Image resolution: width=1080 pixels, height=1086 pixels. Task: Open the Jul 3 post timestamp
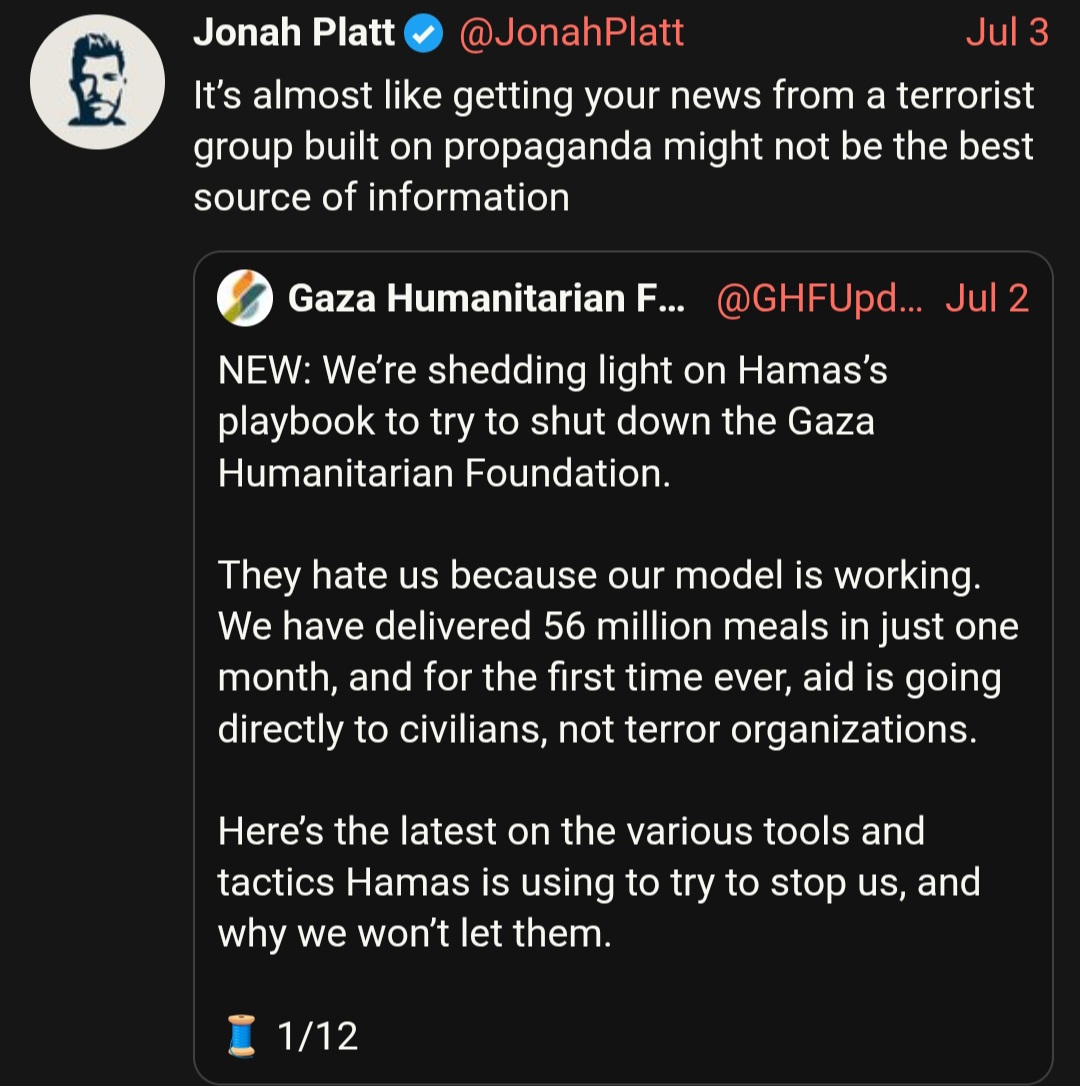(1007, 32)
